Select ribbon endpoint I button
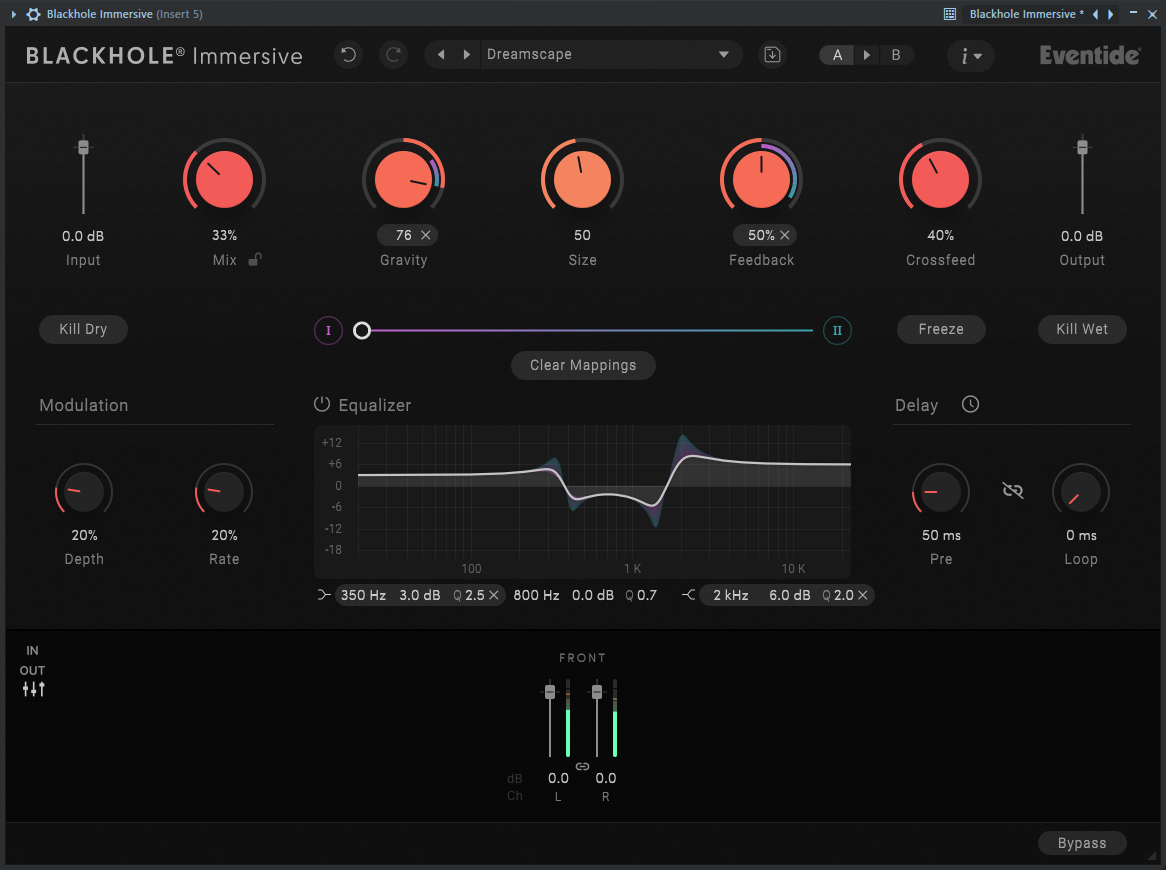 coord(328,330)
